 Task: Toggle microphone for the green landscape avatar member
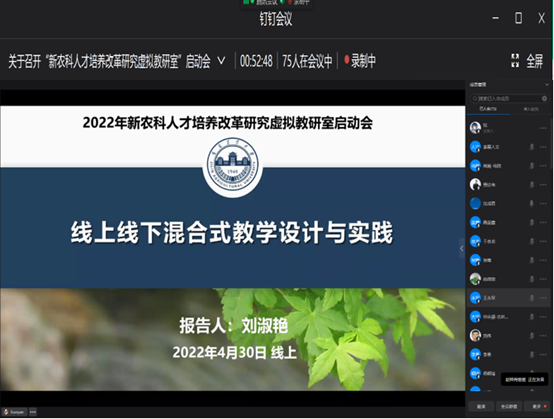(x=531, y=279)
